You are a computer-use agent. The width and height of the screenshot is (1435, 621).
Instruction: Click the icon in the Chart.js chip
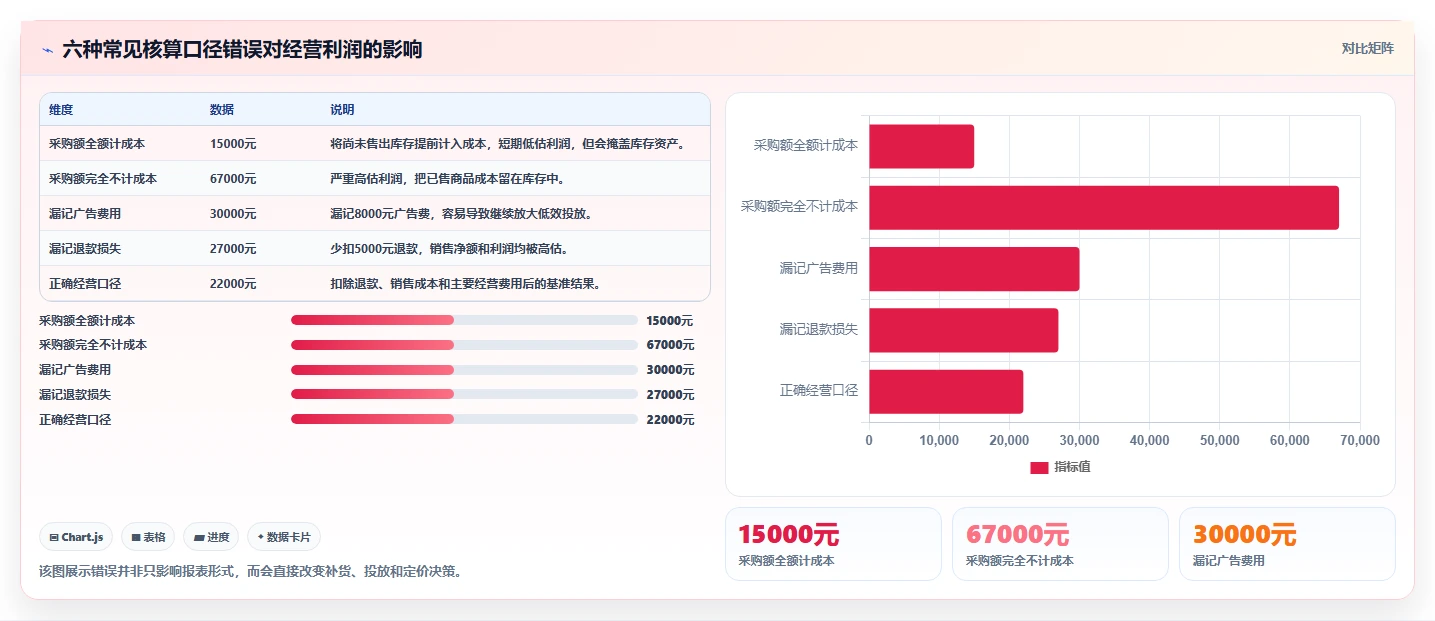coord(54,537)
